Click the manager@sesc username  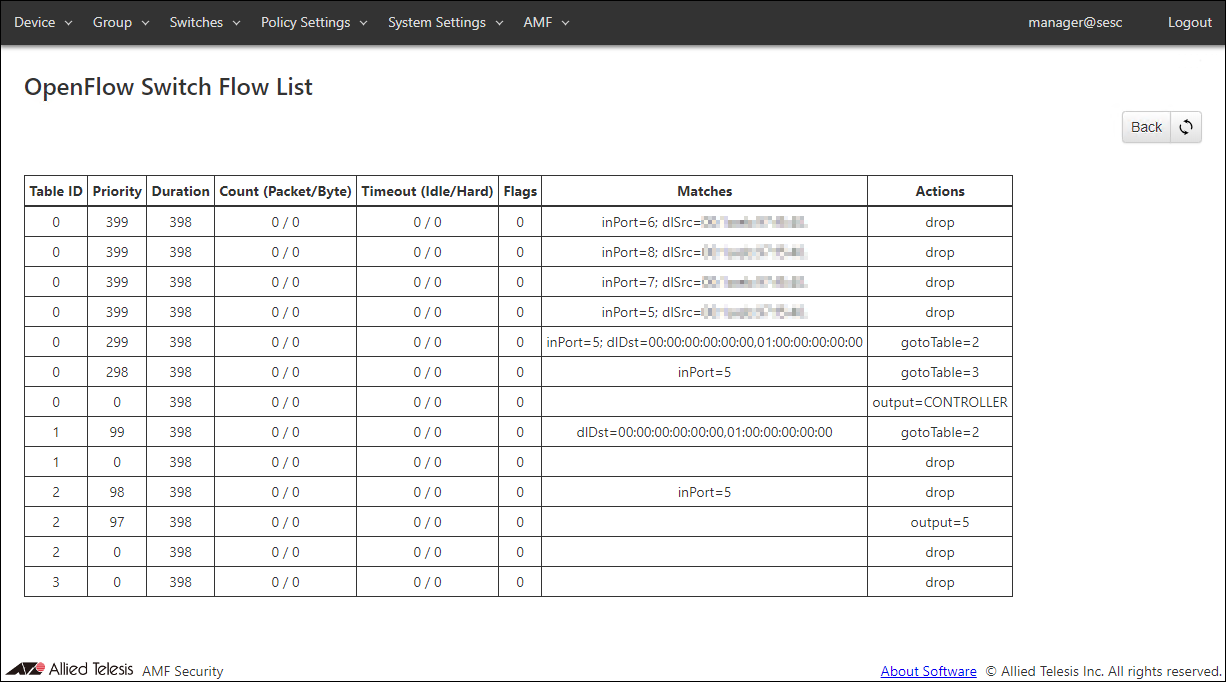[1075, 22]
